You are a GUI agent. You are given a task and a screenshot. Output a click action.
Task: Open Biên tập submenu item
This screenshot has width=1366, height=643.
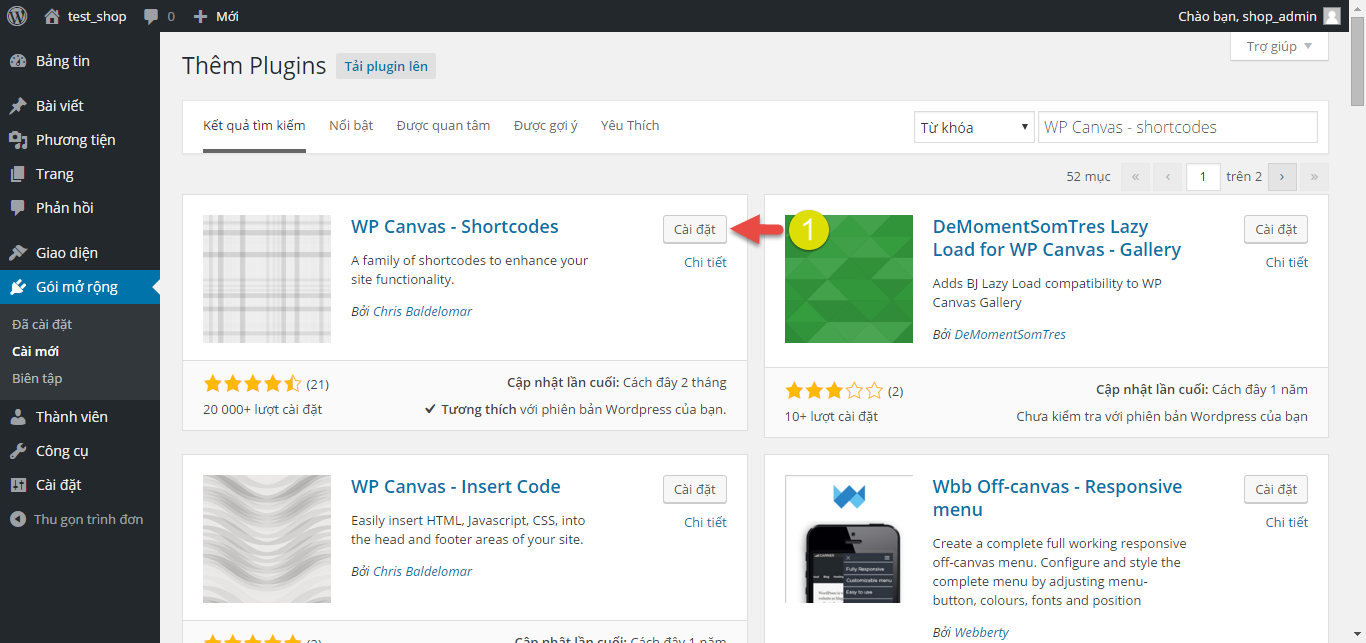pos(37,378)
